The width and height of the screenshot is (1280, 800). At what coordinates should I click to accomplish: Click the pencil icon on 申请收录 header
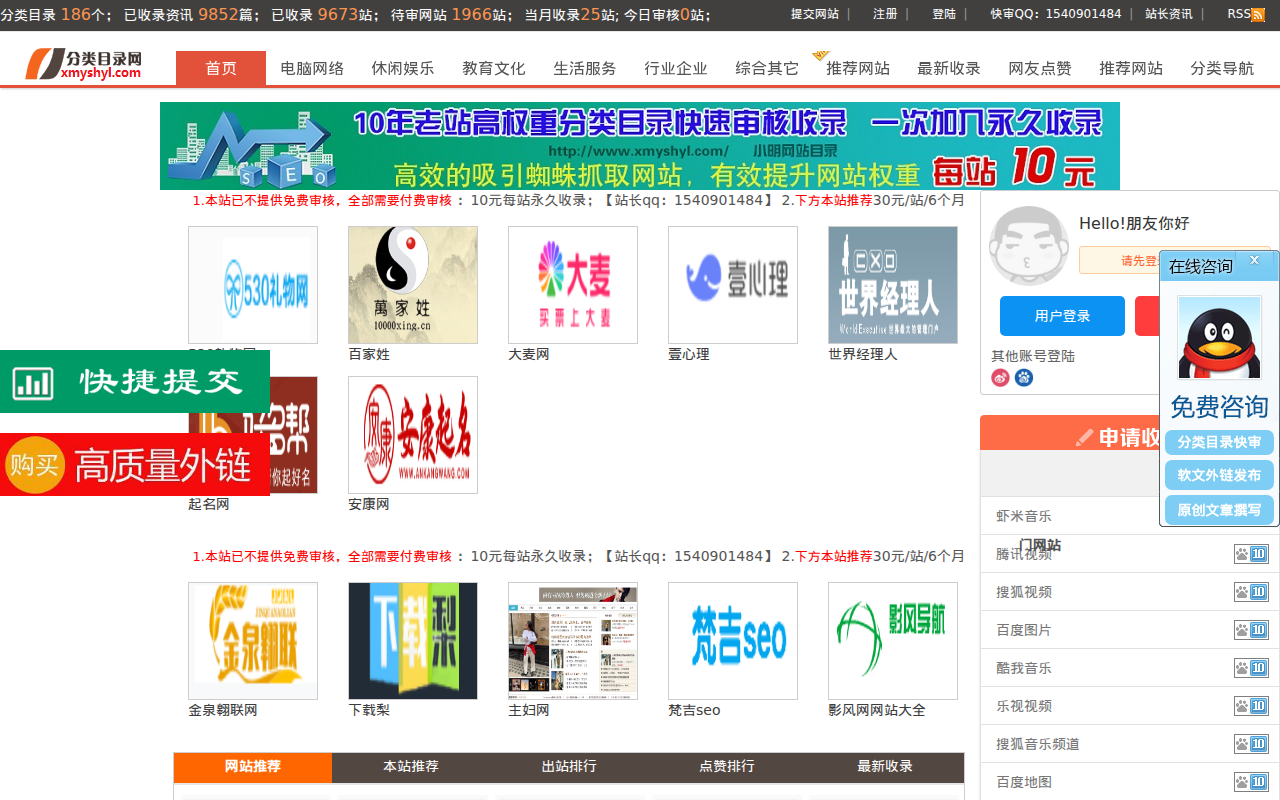(x=1086, y=435)
